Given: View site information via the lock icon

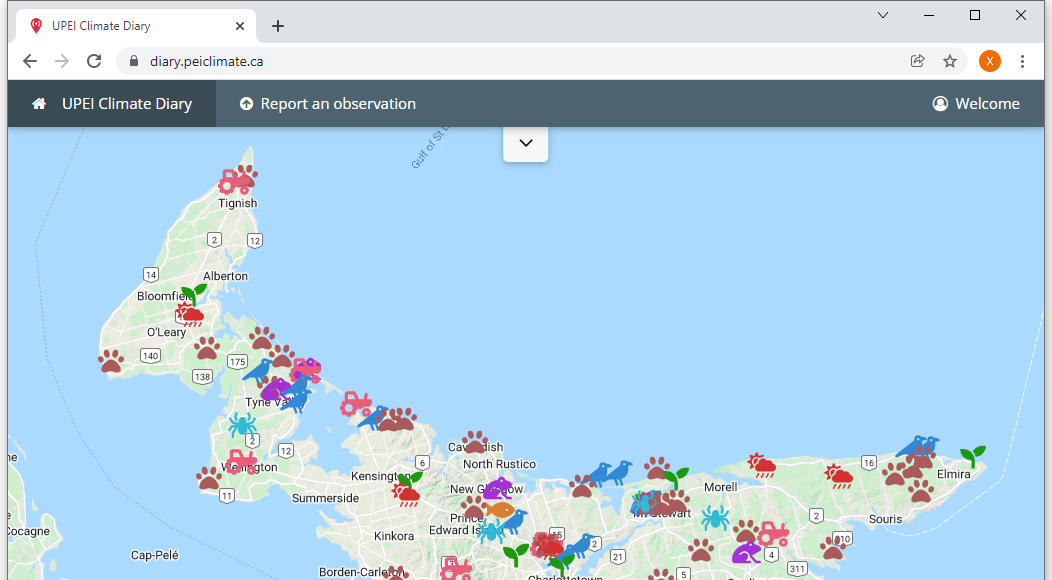Looking at the screenshot, I should [x=134, y=61].
